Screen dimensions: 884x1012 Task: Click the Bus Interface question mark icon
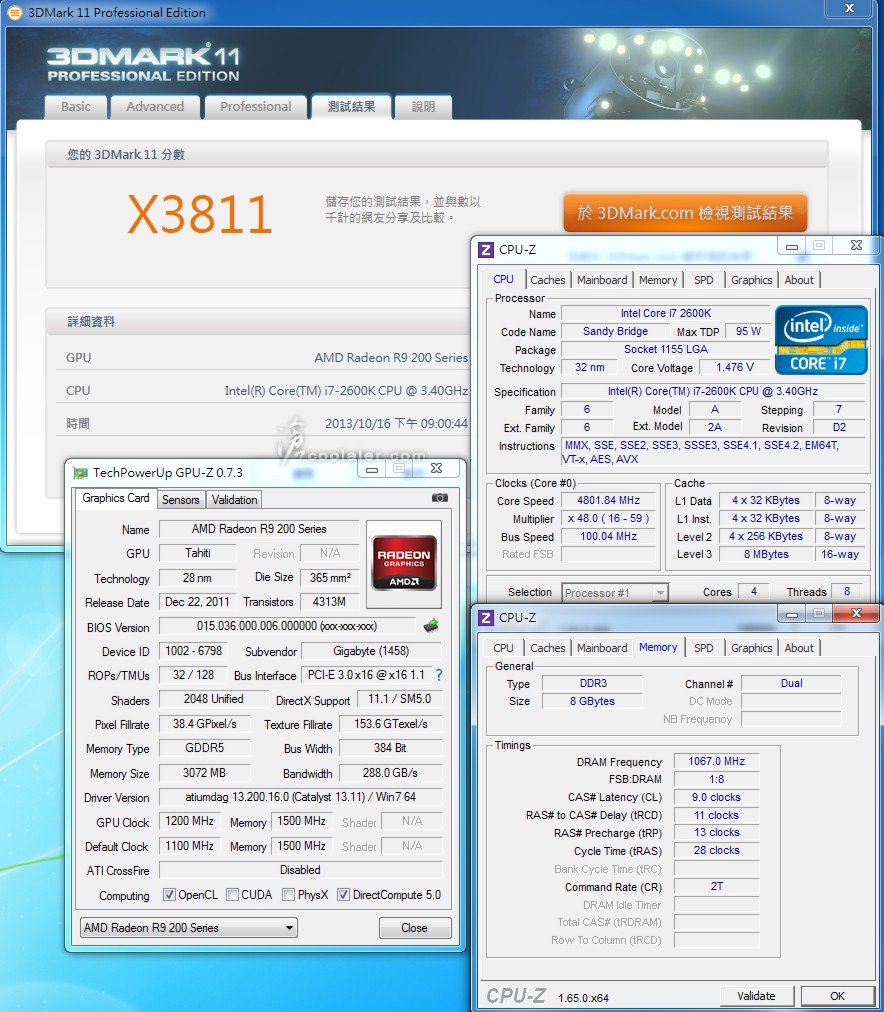click(x=438, y=675)
